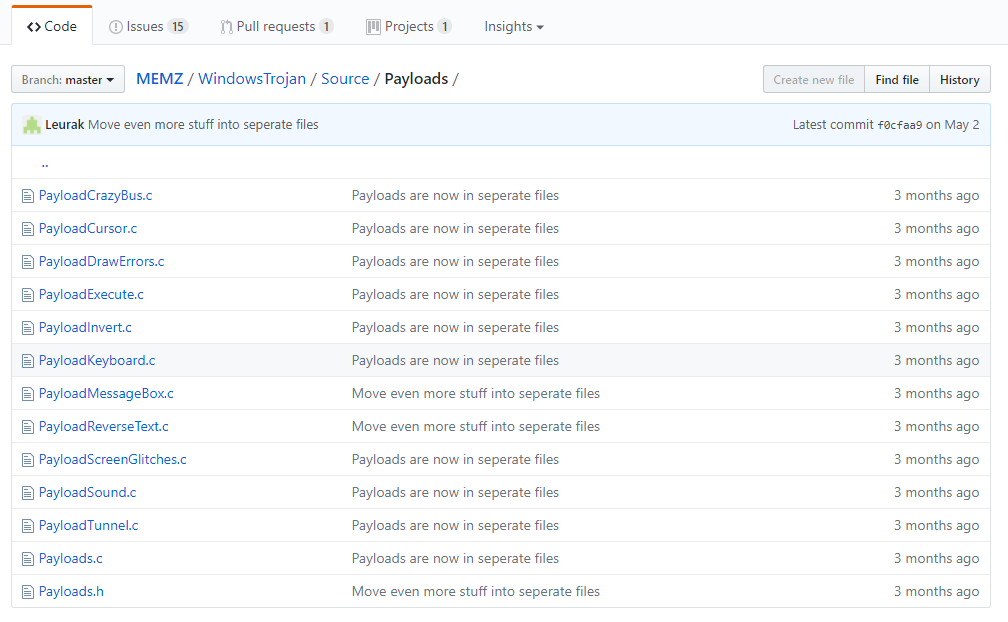Click the file icon beside PayloadReverseText.c
1008x622 pixels.
(28, 427)
